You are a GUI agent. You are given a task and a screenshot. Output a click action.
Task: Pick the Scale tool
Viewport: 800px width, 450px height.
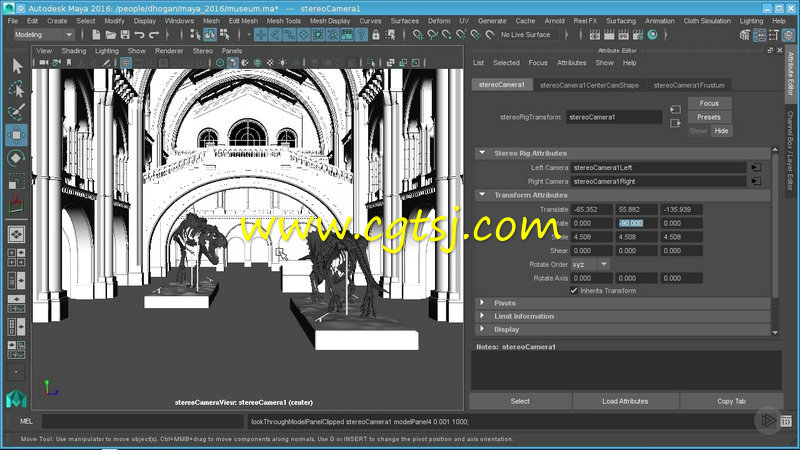[x=17, y=181]
